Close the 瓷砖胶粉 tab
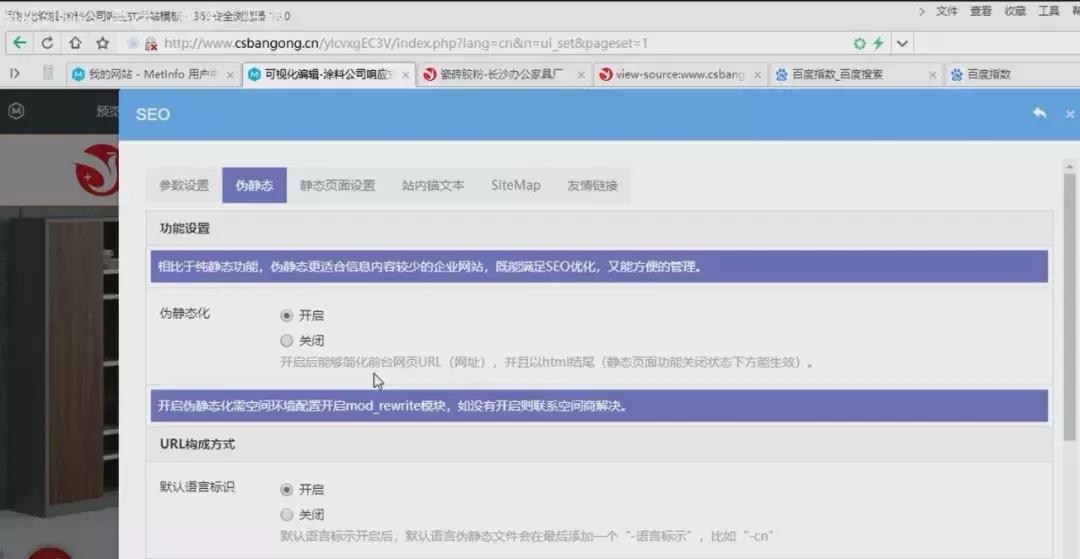 581,75
